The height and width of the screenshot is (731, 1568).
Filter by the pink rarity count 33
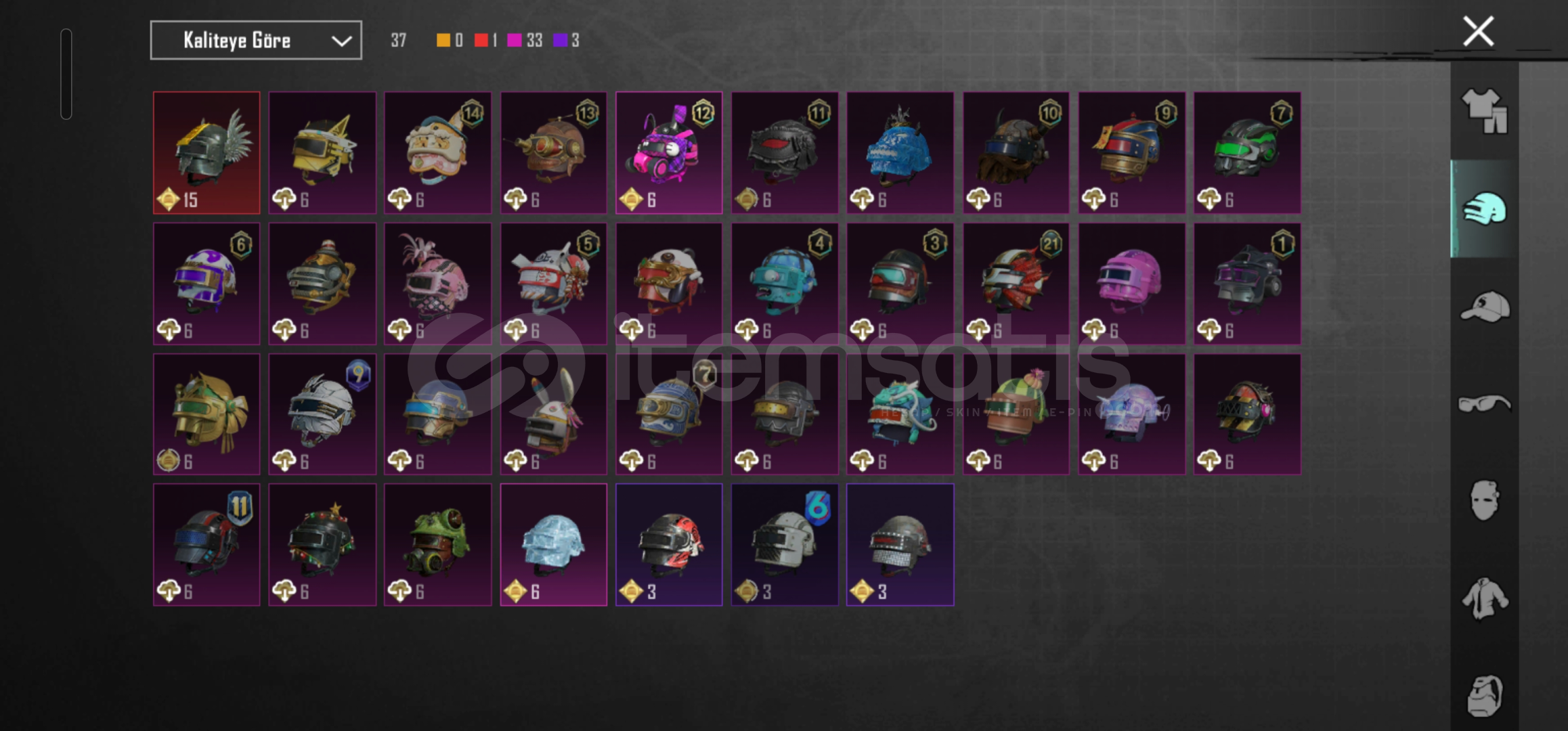pos(525,41)
